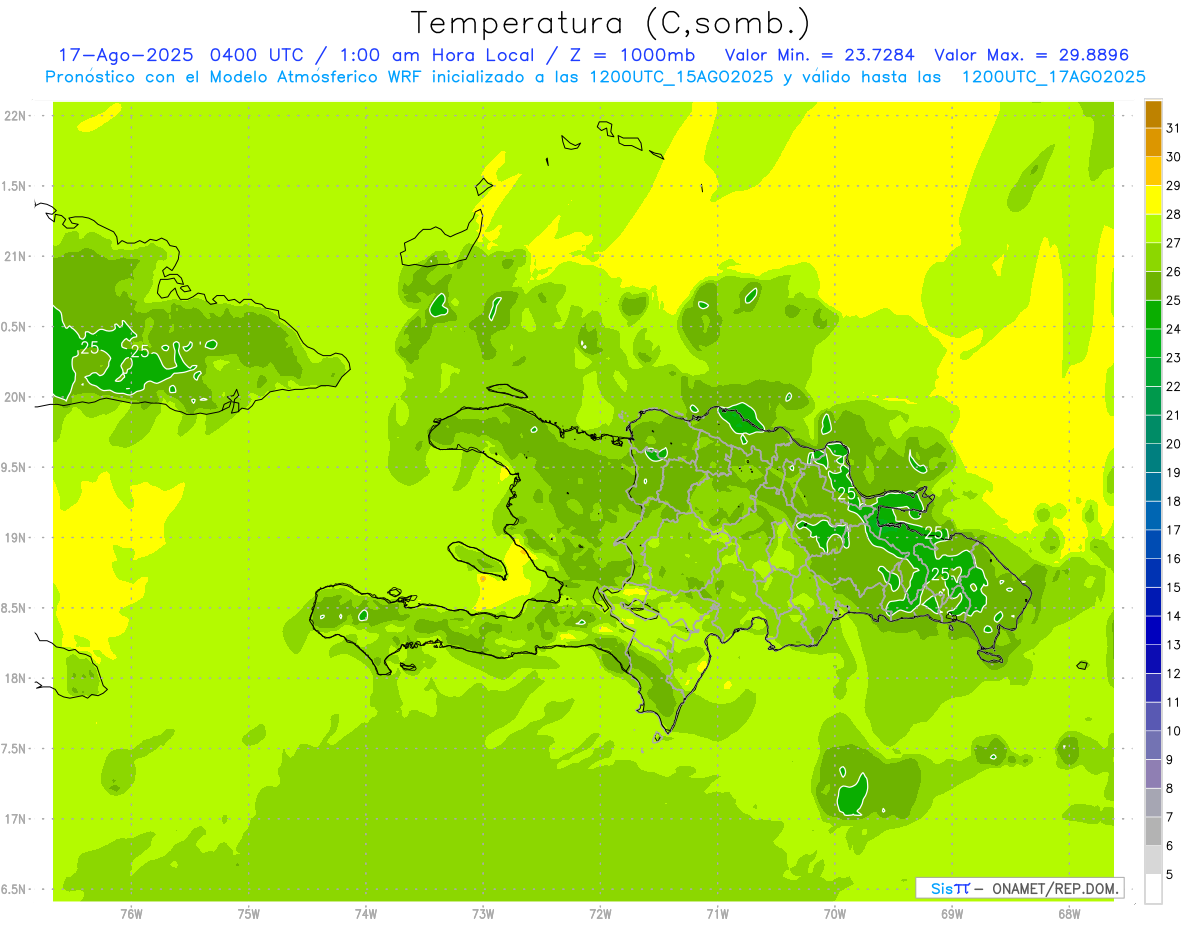Pick the lime swatch between 27 and 28
Viewport: 1200px width, 927px height.
[x=1153, y=229]
